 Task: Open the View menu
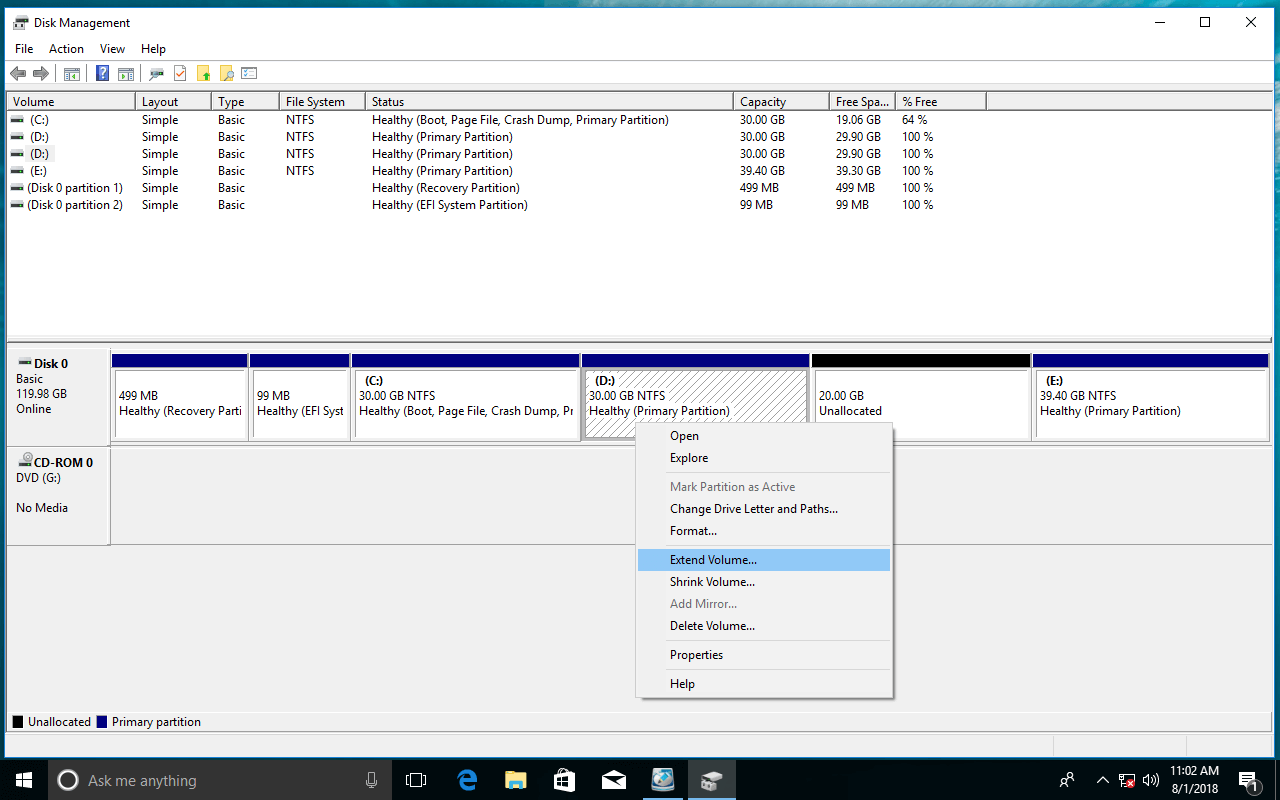click(112, 48)
